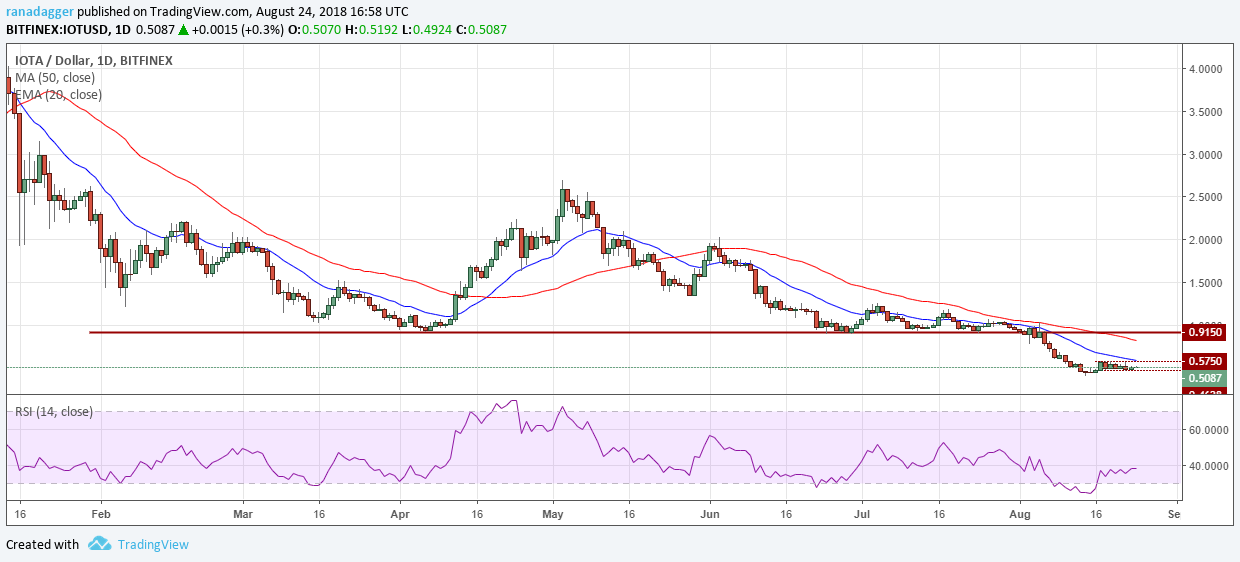Click the 3.5000 price axis value

point(1207,112)
